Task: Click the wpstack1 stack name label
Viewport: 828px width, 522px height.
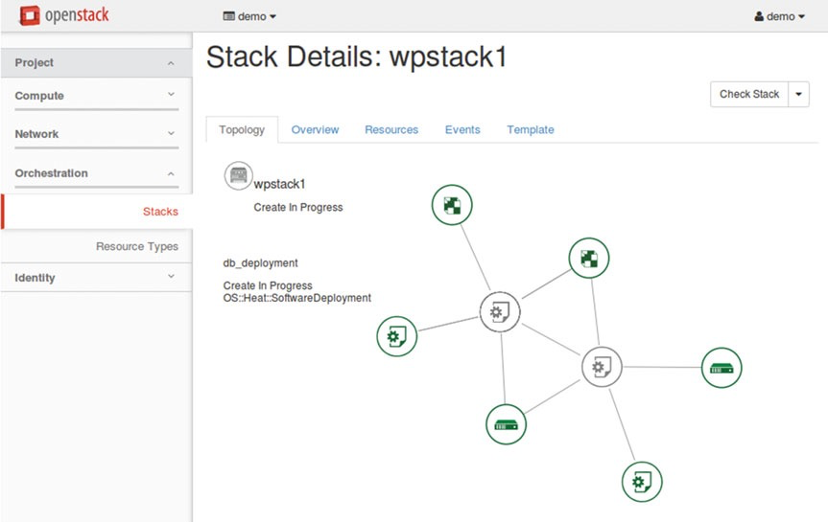Action: [x=279, y=184]
